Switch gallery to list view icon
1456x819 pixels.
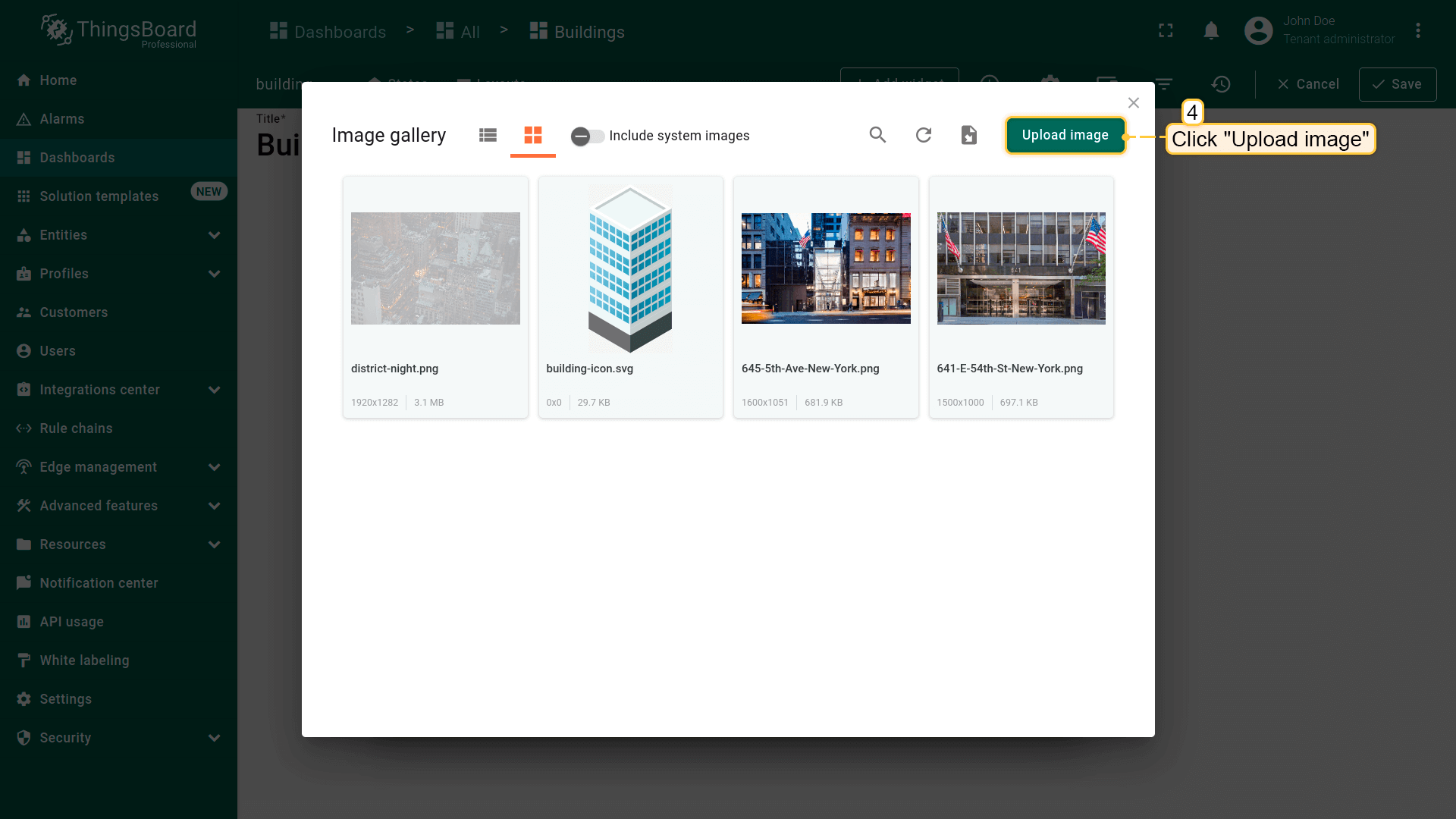click(x=488, y=135)
